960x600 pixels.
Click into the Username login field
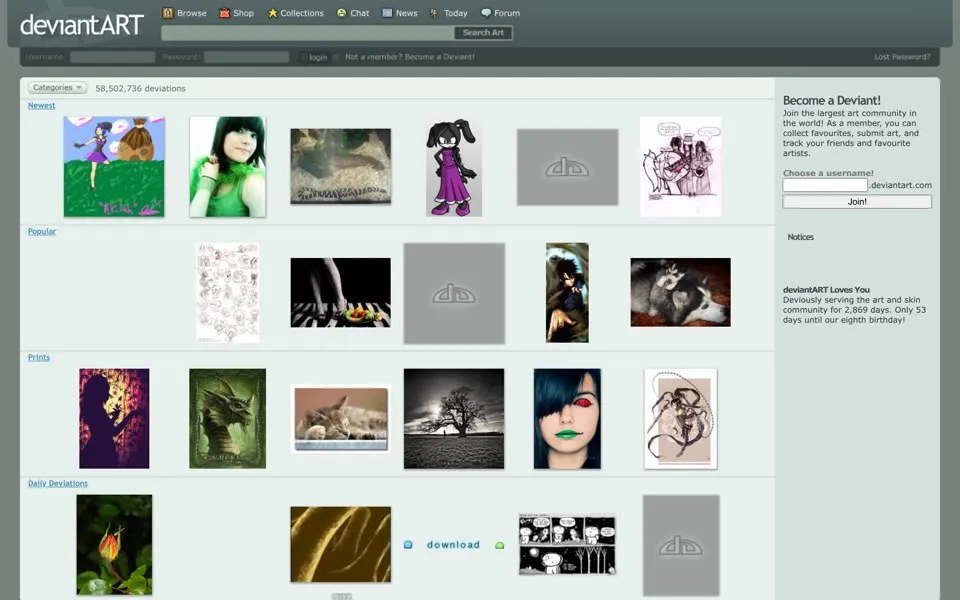[112, 57]
